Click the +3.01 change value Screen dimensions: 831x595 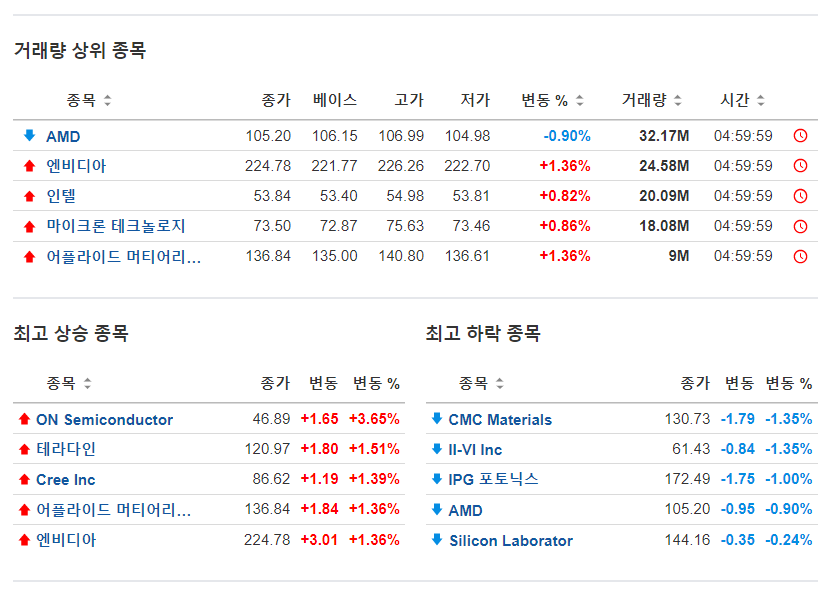coord(319,540)
